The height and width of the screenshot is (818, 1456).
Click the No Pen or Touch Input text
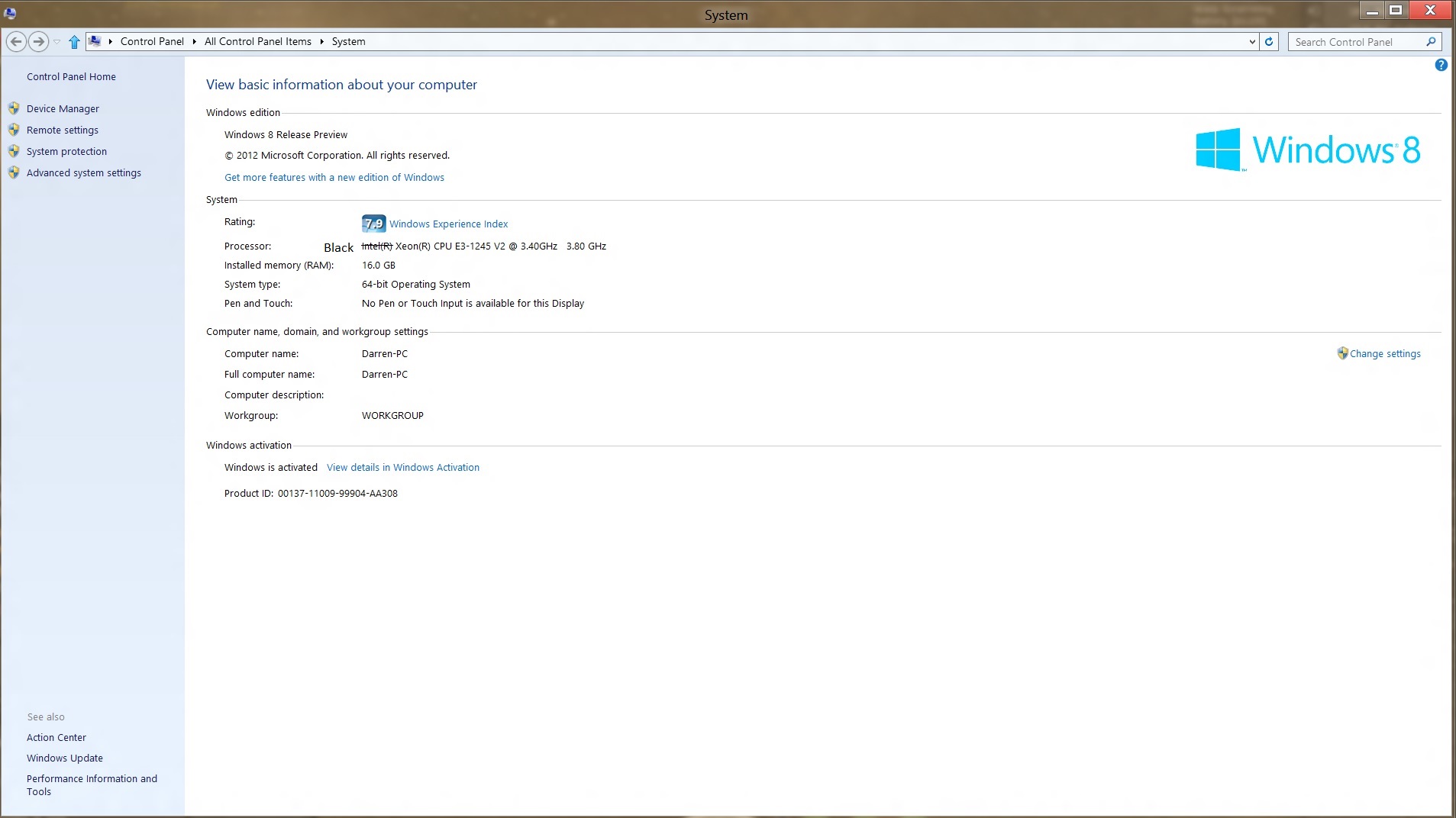[473, 304]
